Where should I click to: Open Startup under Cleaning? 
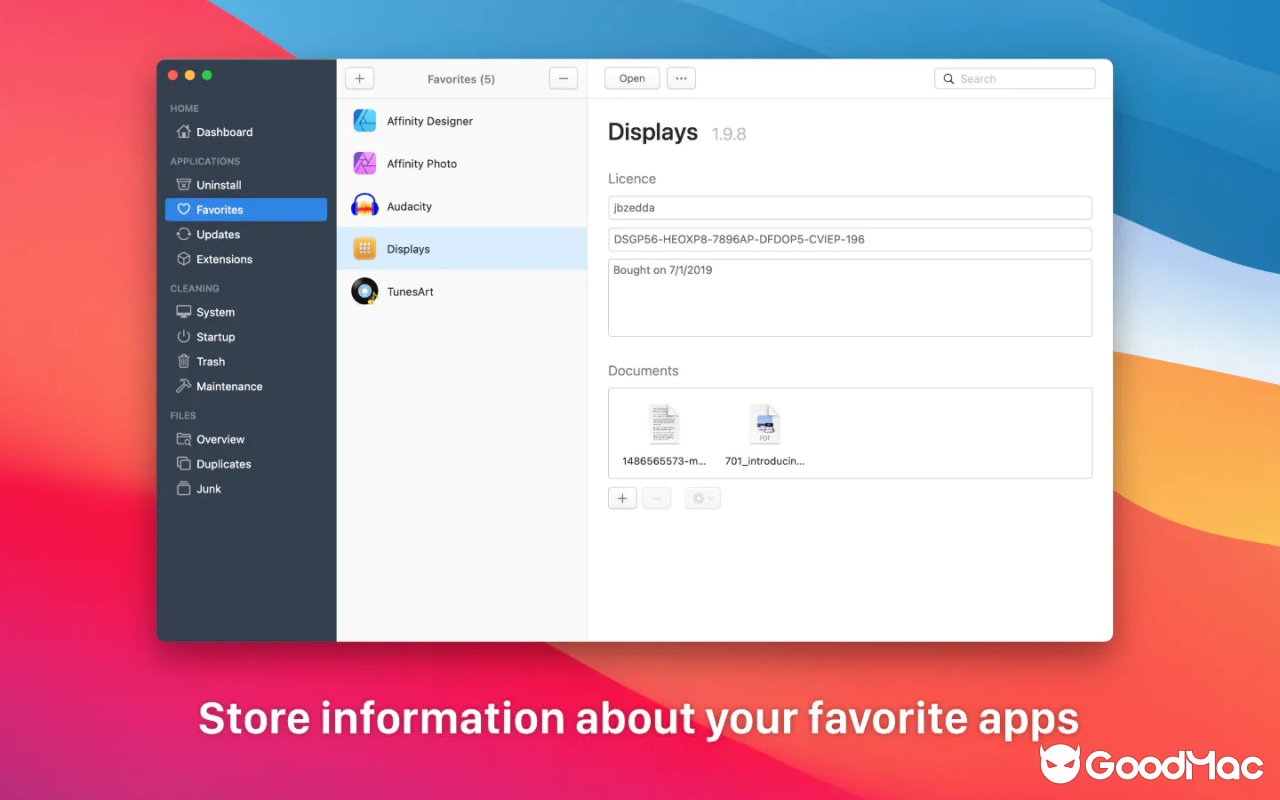215,337
